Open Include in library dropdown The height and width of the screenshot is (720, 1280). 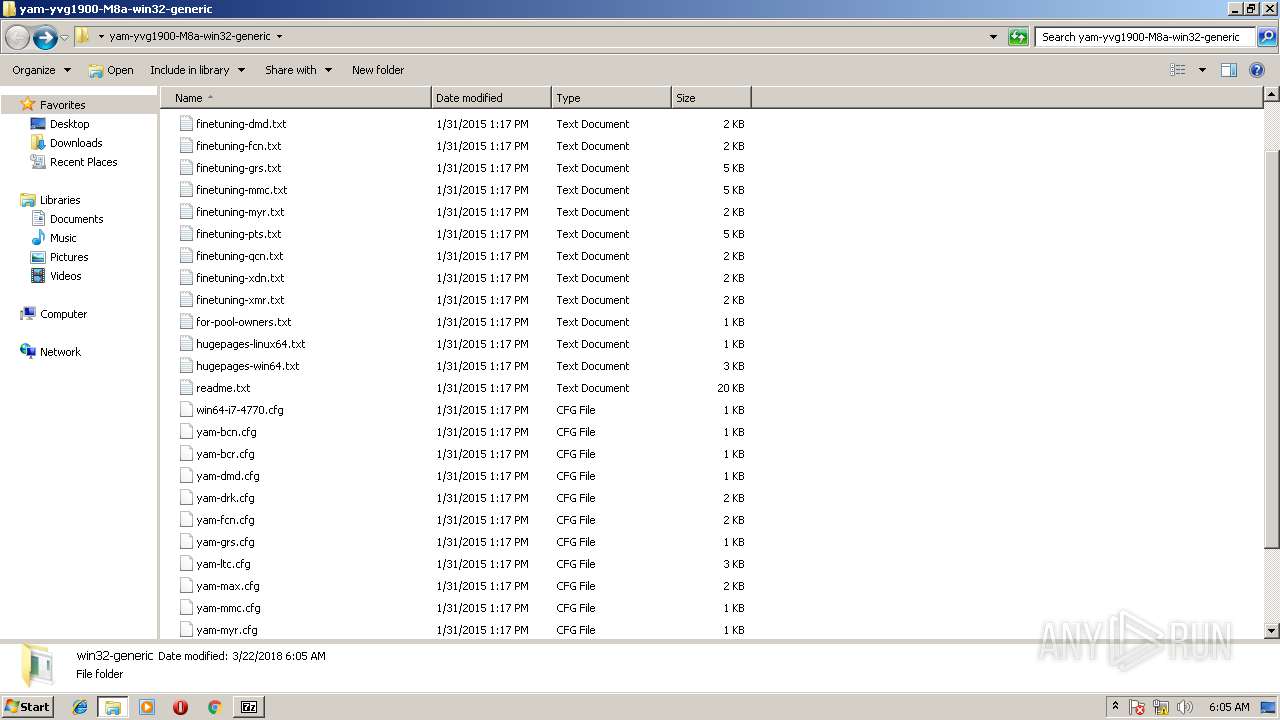[197, 70]
